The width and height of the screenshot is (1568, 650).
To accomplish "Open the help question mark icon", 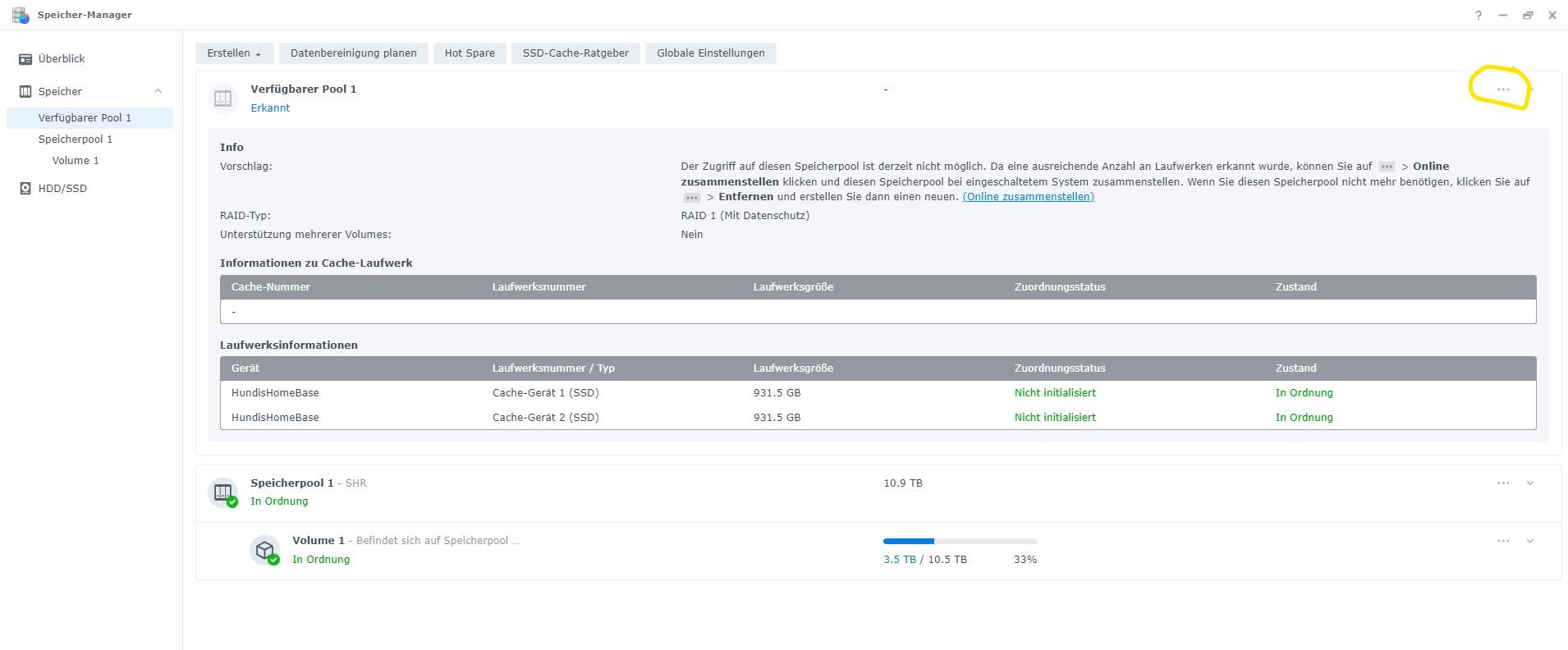I will [x=1478, y=15].
